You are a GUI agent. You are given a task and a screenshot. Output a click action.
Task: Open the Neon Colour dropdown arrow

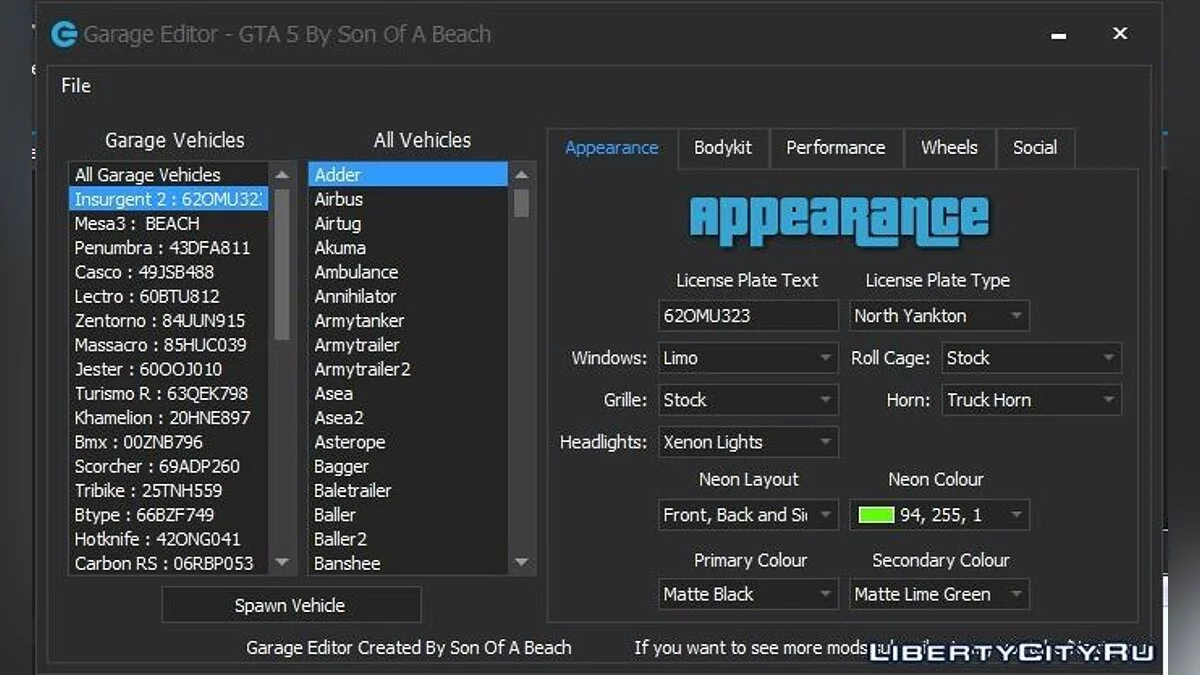(1016, 515)
